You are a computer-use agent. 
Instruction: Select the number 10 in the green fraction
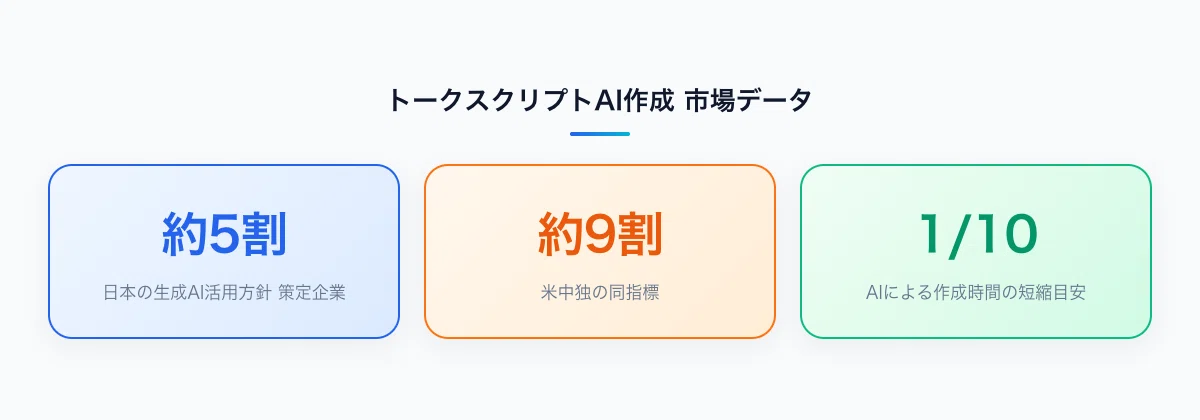(1005, 236)
